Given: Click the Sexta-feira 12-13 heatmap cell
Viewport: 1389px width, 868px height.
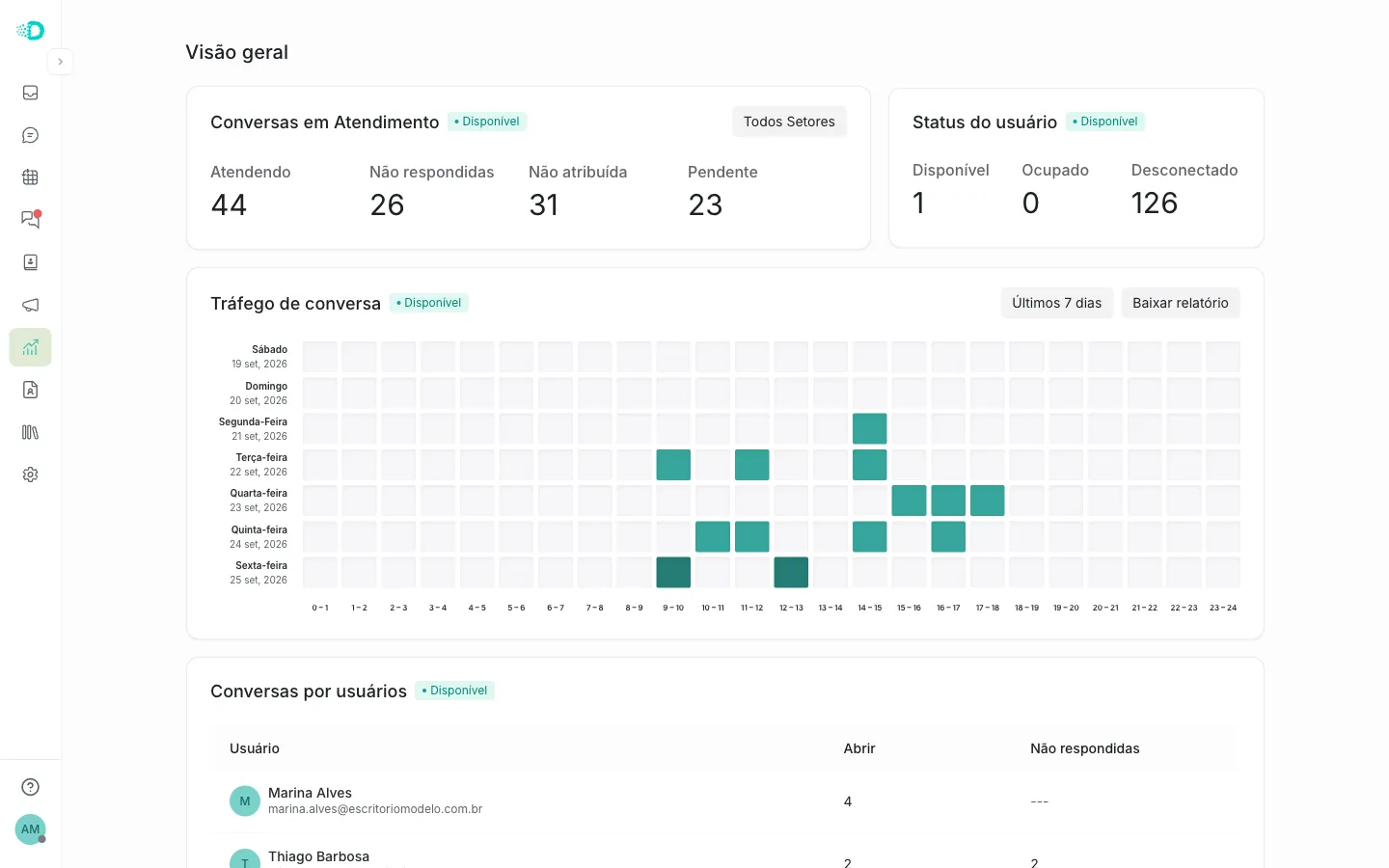Looking at the screenshot, I should (791, 573).
